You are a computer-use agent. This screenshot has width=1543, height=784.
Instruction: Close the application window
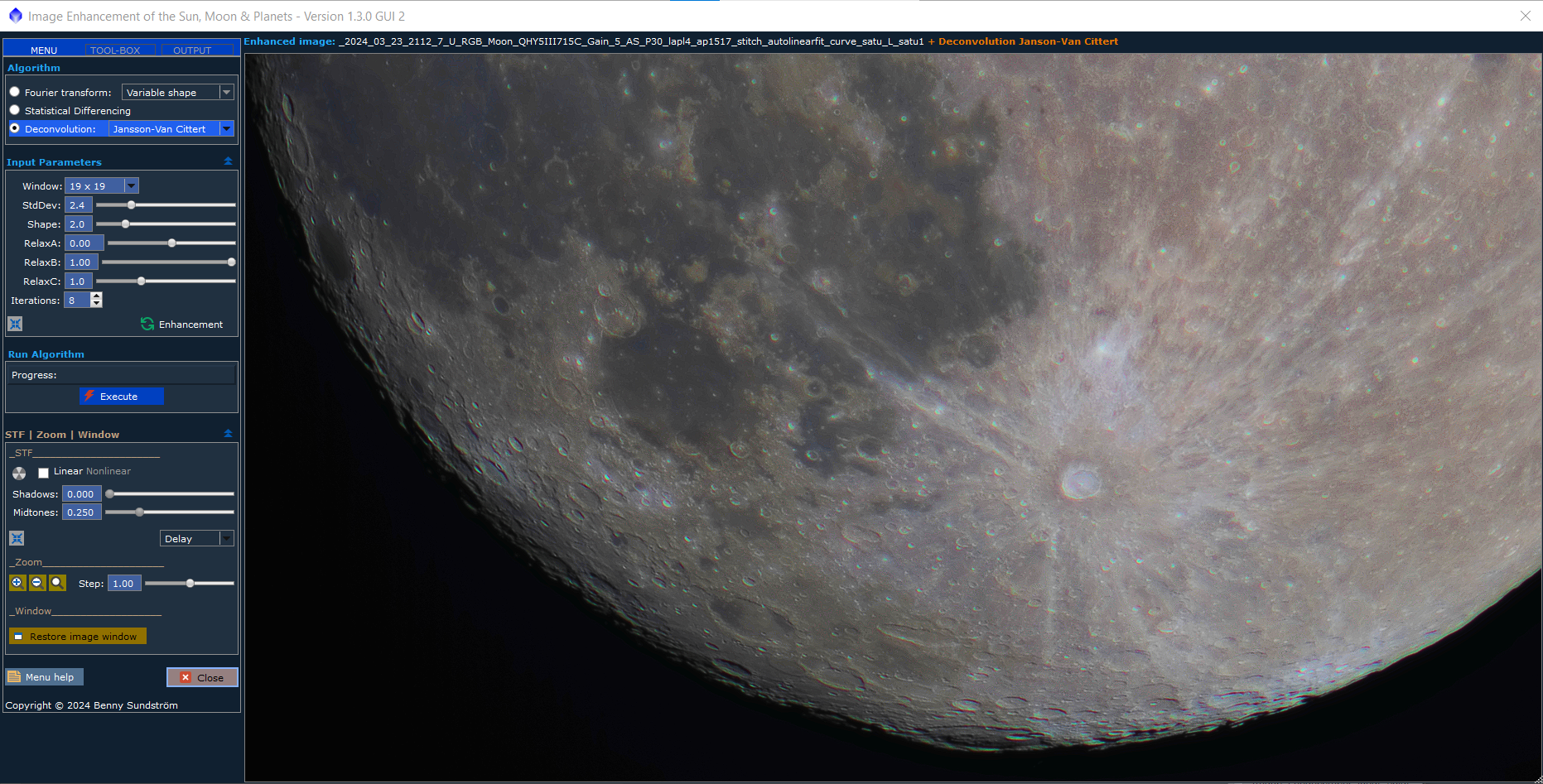1525,16
